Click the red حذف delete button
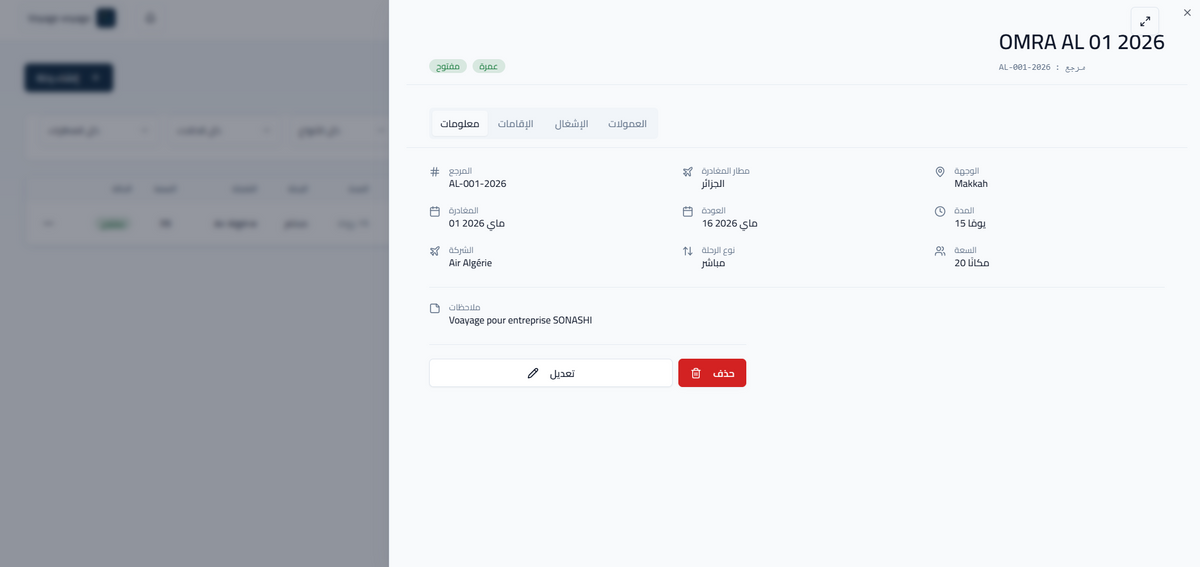 pos(712,373)
